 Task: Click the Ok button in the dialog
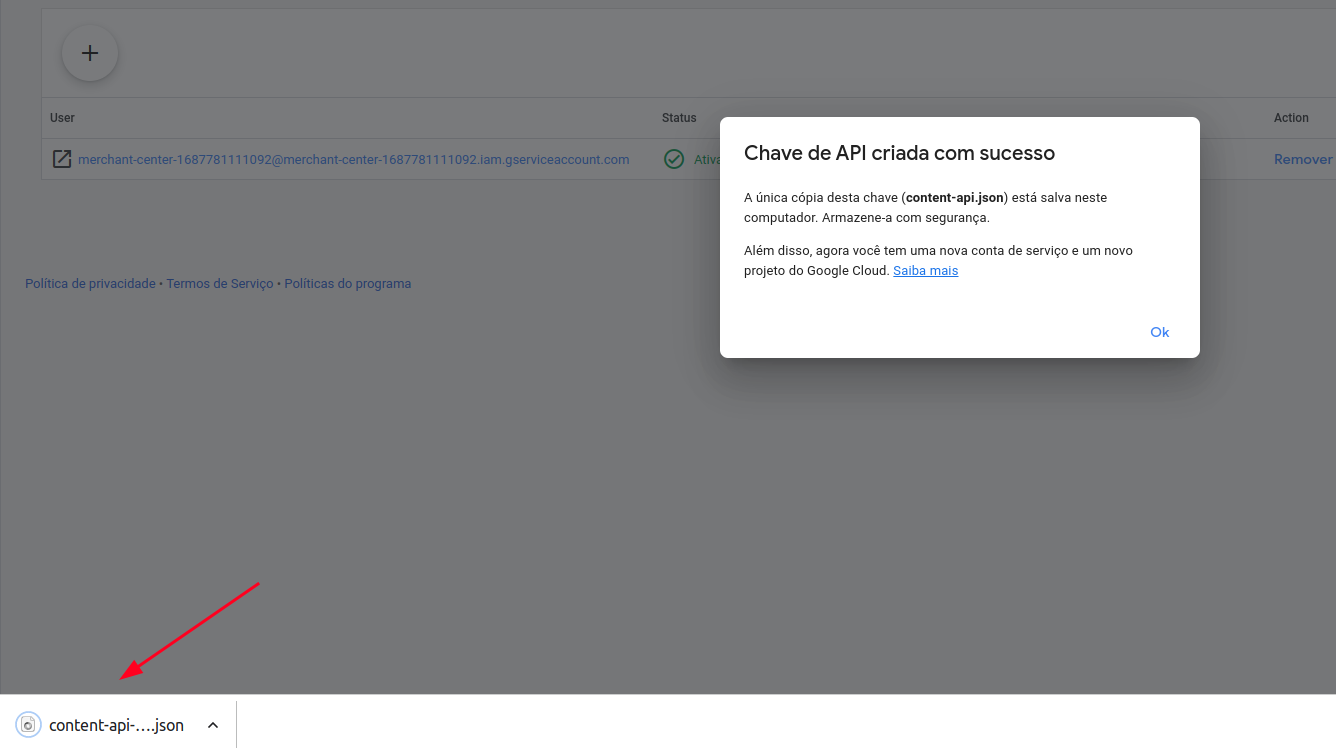1159,332
